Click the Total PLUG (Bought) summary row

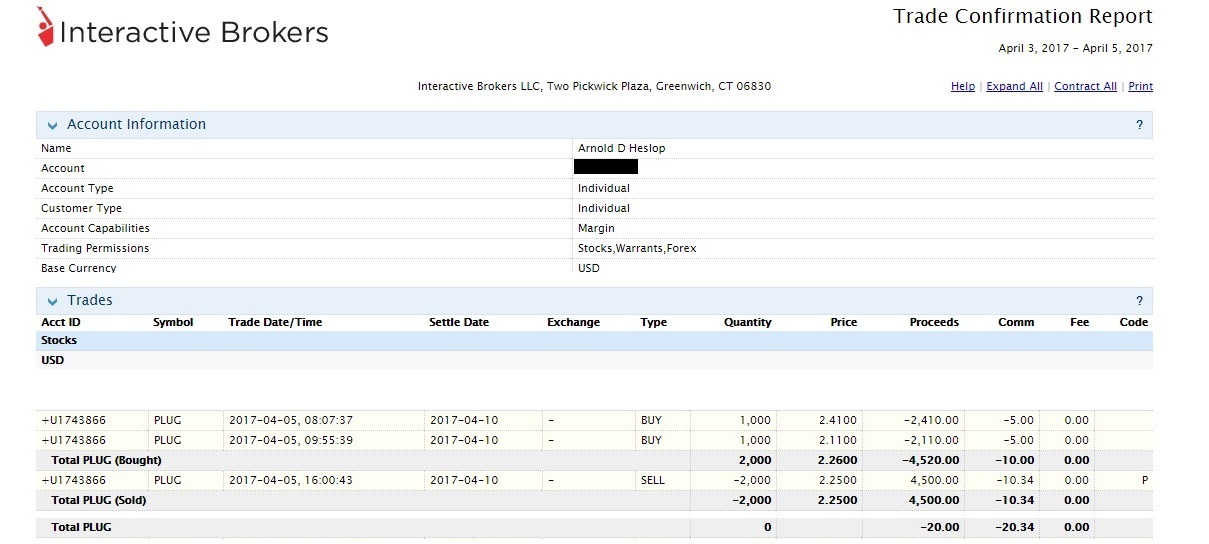pos(106,460)
